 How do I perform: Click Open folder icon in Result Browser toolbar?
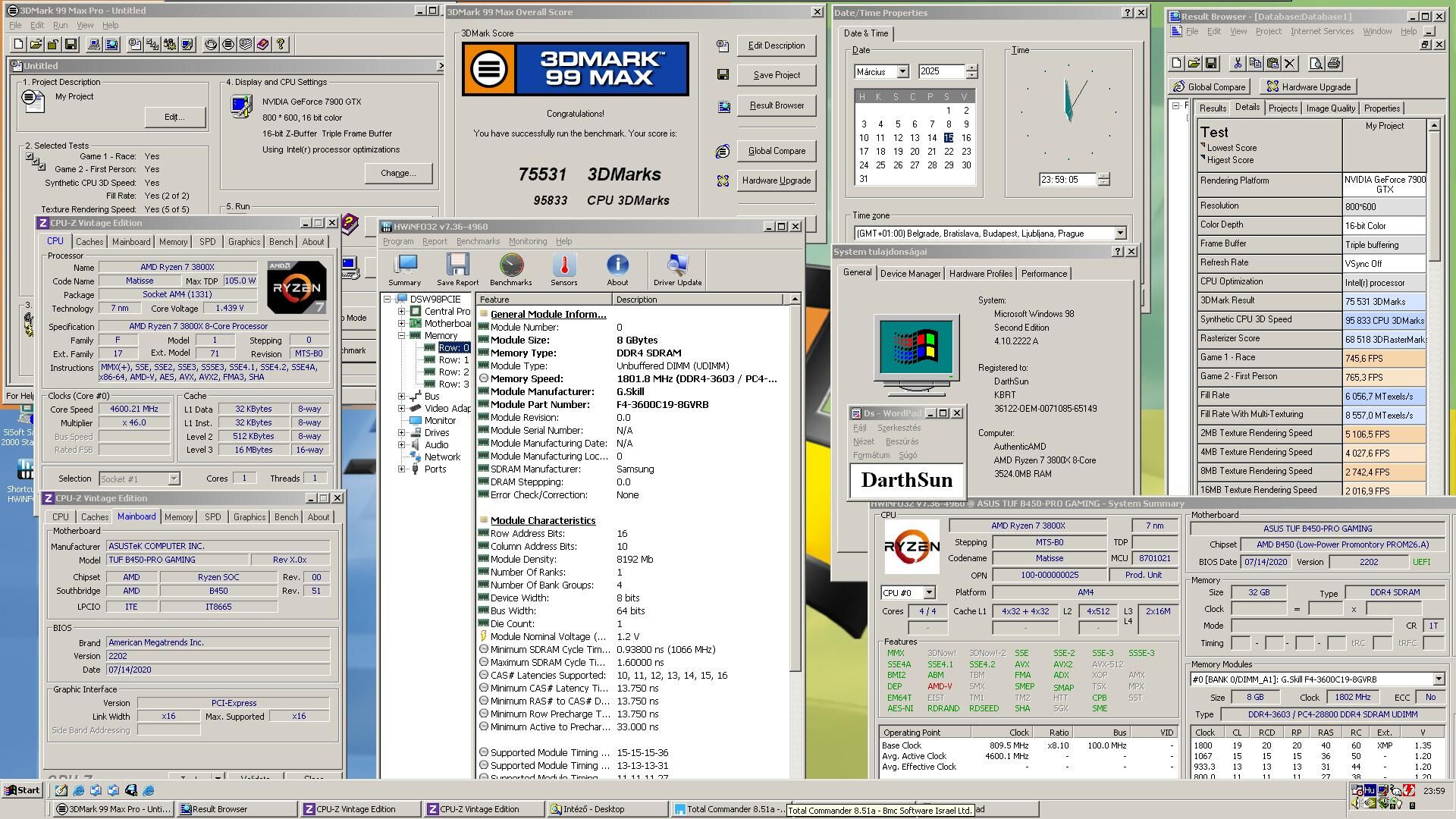coord(1194,64)
